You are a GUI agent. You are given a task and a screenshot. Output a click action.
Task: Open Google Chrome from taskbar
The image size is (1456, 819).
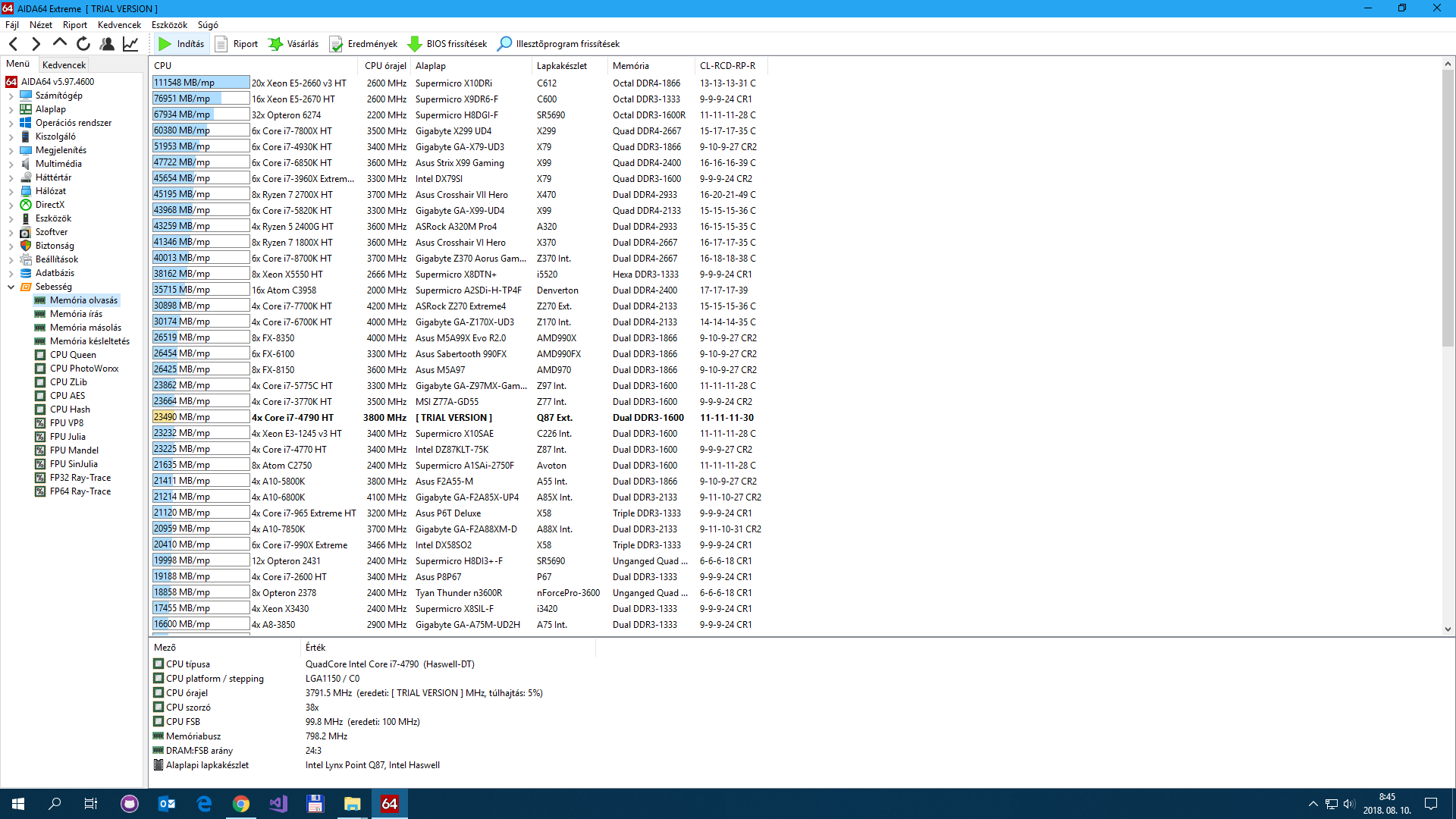pos(241,804)
